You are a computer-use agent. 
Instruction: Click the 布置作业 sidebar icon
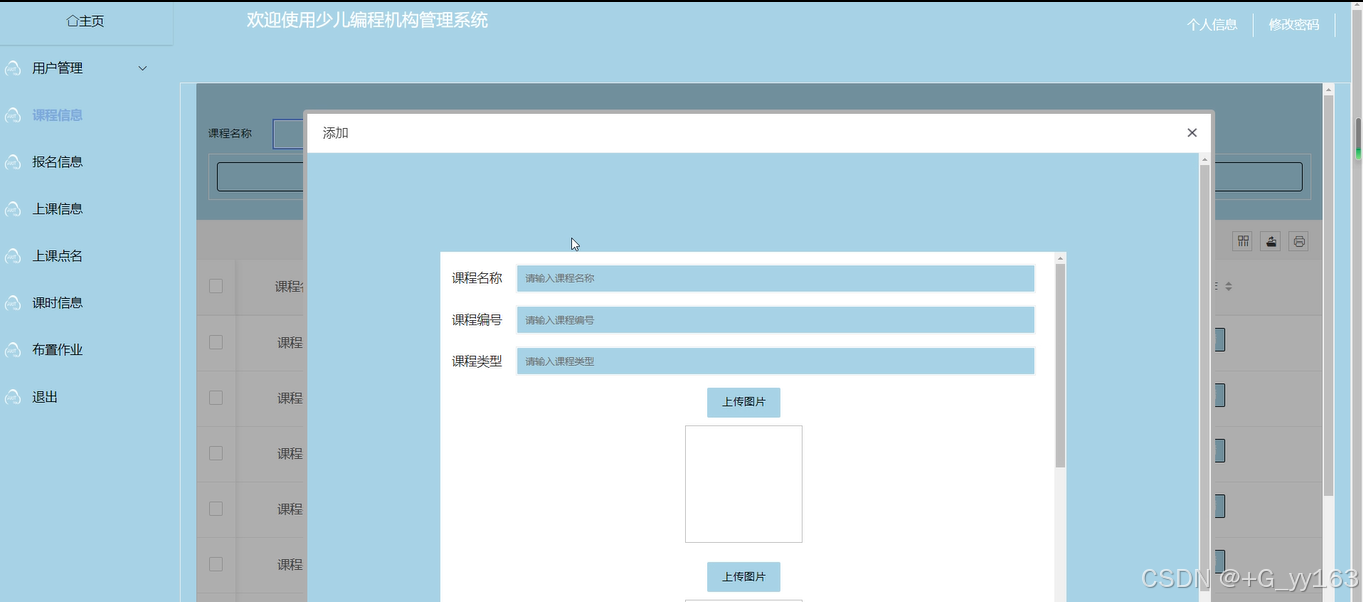coord(13,350)
